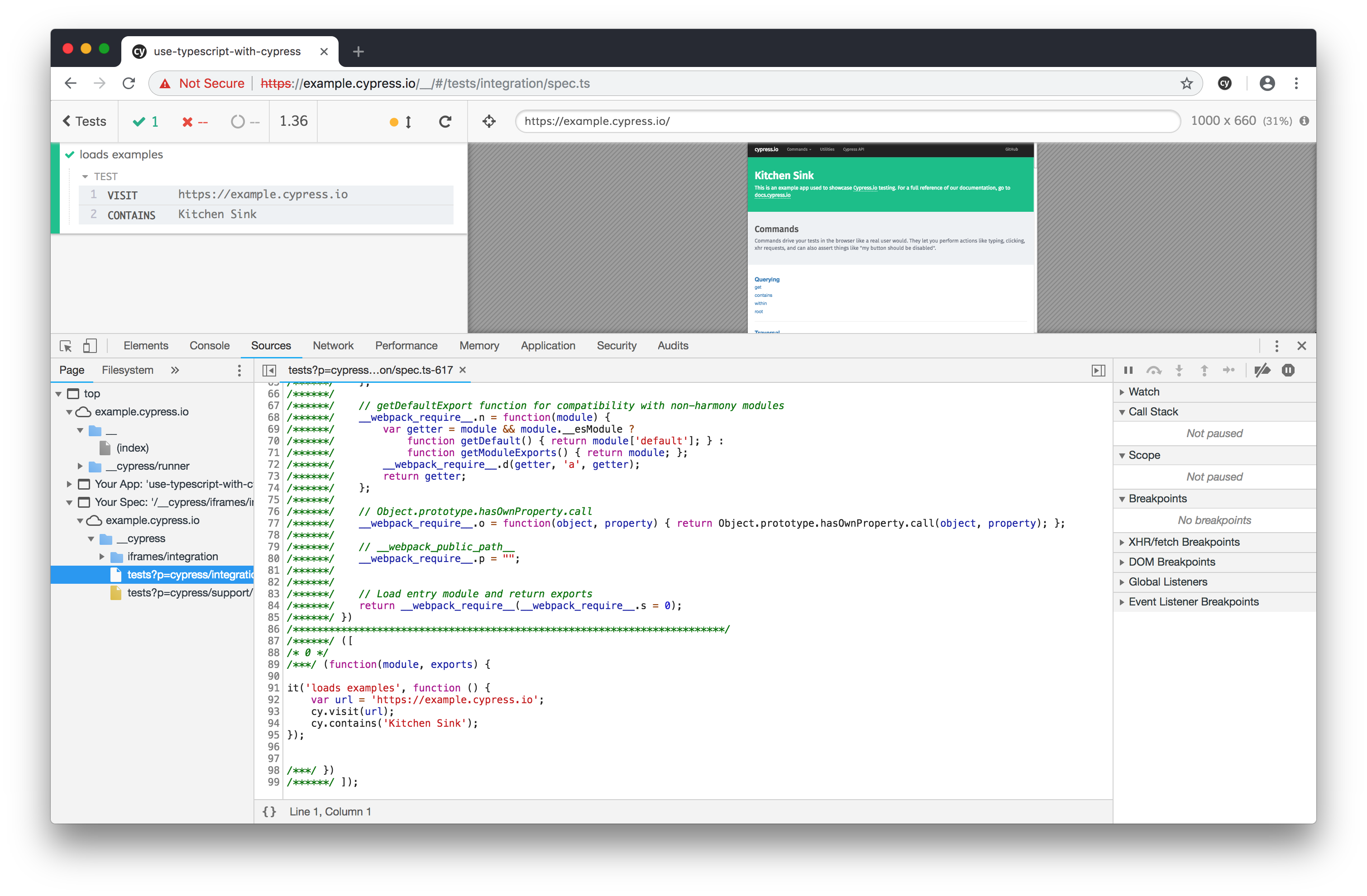Expand the iframes/integration folder
The width and height of the screenshot is (1367, 896).
coord(102,556)
